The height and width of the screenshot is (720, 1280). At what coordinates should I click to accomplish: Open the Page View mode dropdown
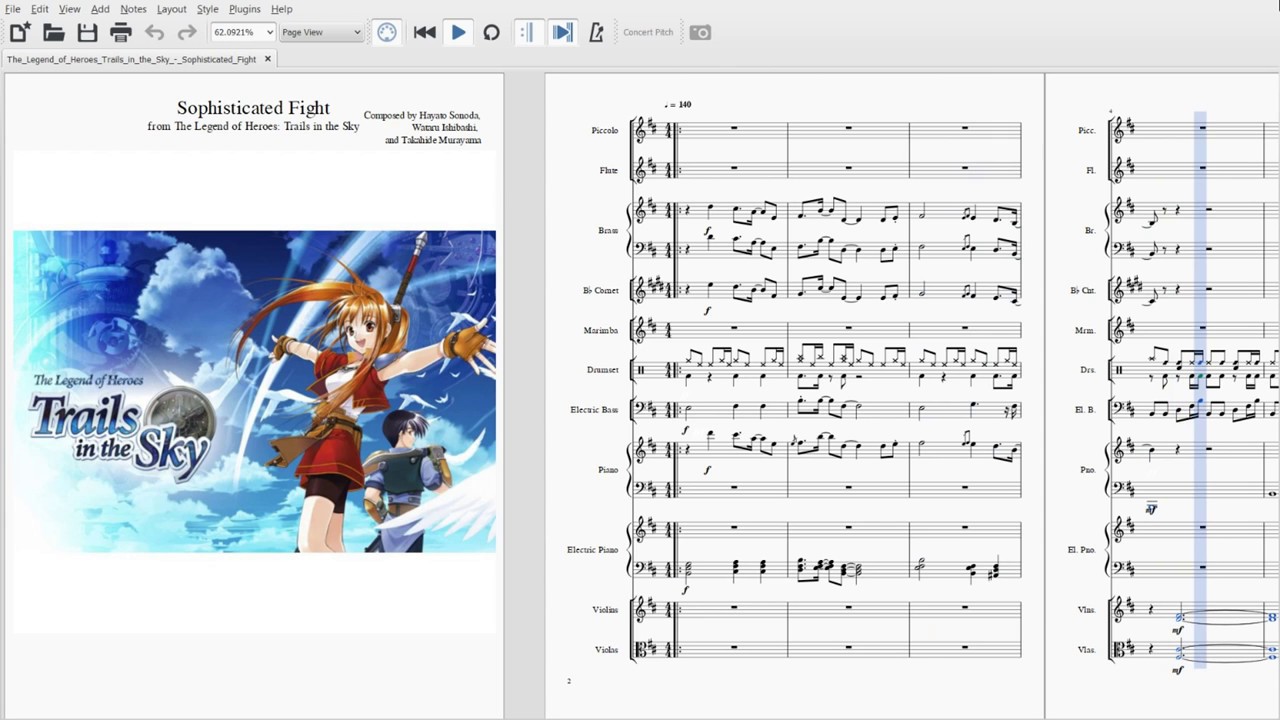[320, 32]
